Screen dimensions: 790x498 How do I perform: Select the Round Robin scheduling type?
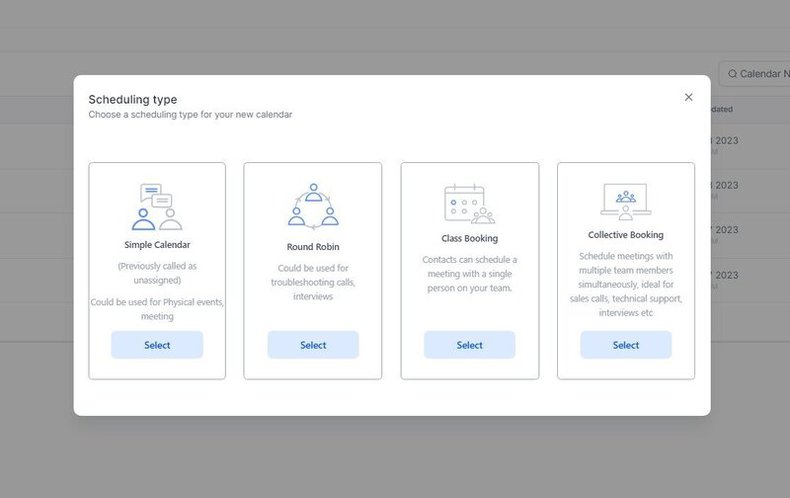[x=313, y=345]
